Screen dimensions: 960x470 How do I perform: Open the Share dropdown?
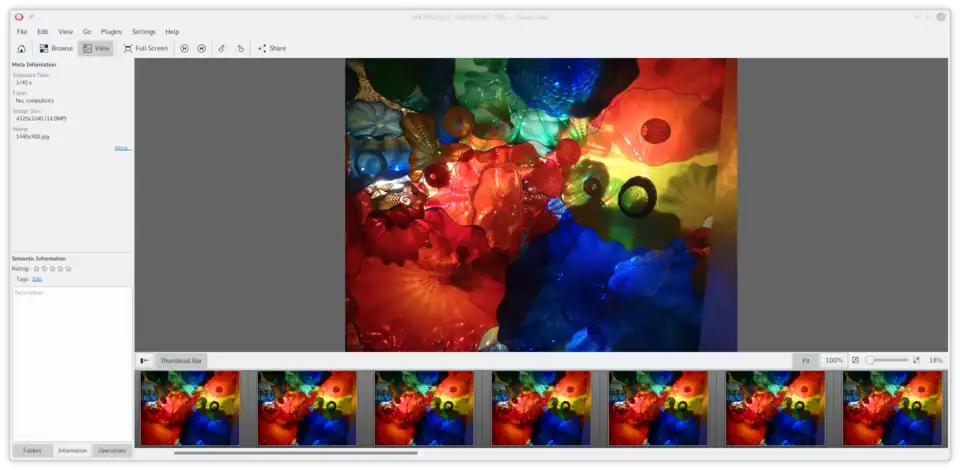(271, 48)
